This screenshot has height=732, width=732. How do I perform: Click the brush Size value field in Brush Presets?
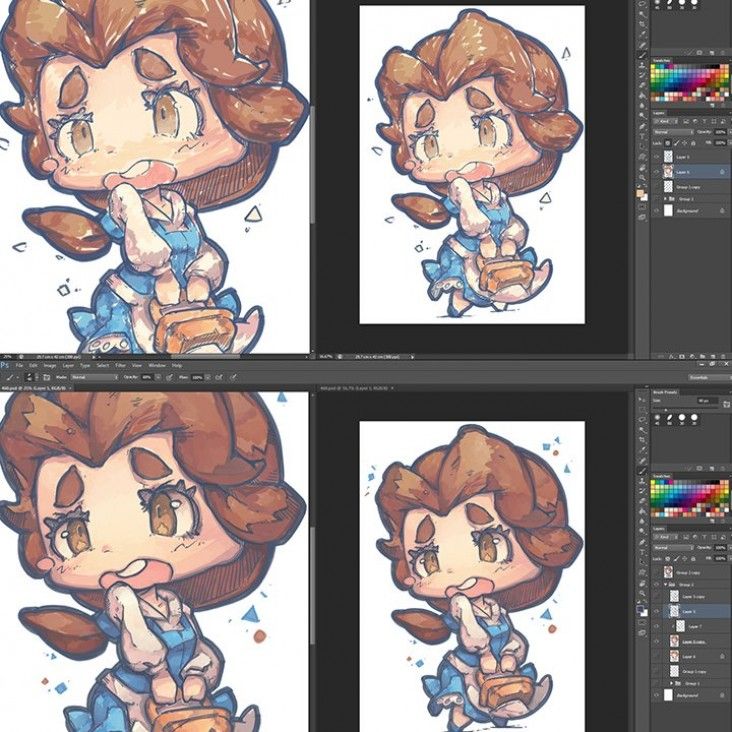pos(708,401)
